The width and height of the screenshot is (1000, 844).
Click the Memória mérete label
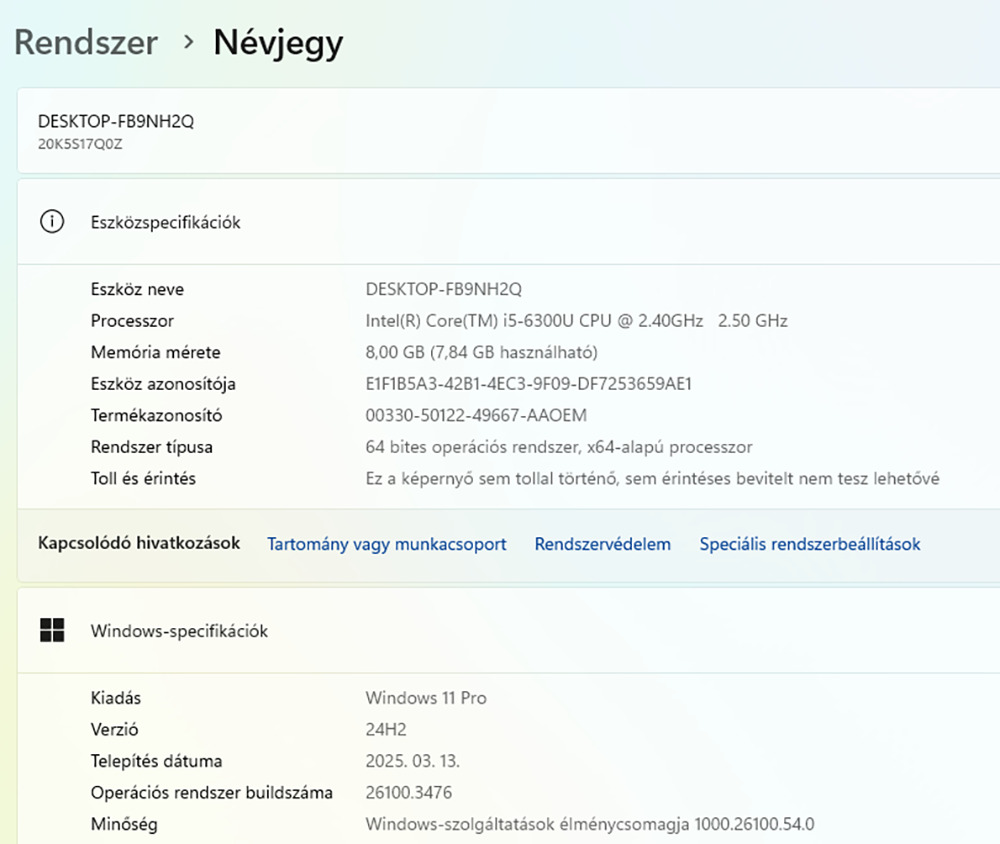click(156, 352)
